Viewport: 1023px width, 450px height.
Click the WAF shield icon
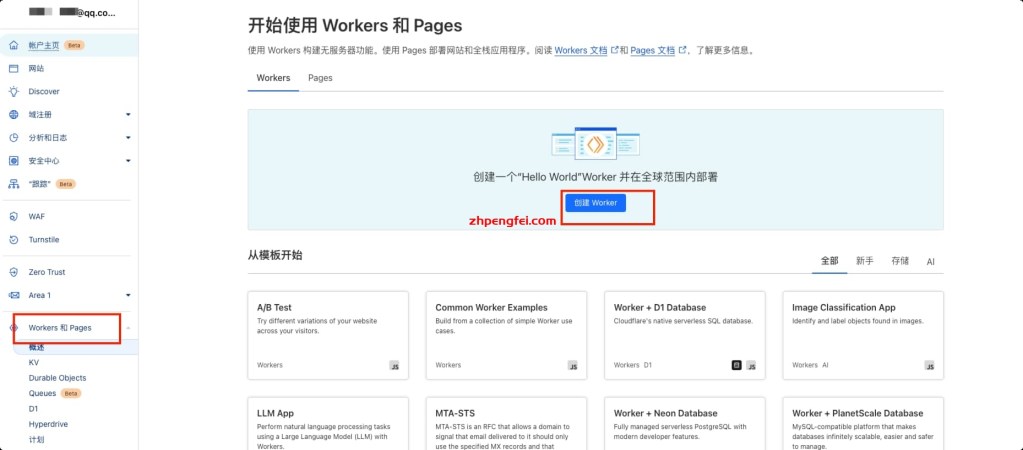point(14,216)
